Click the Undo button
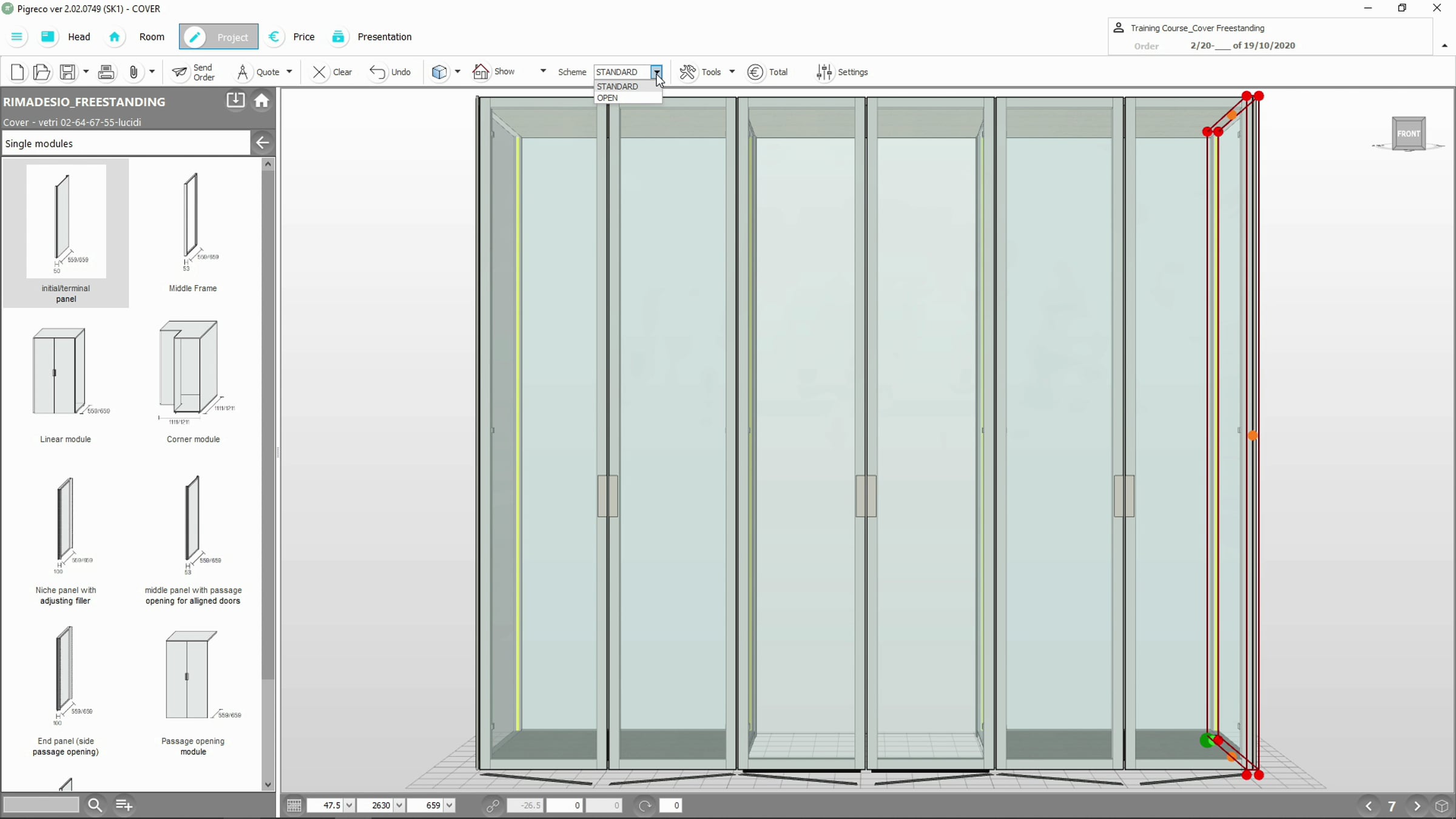 390,72
